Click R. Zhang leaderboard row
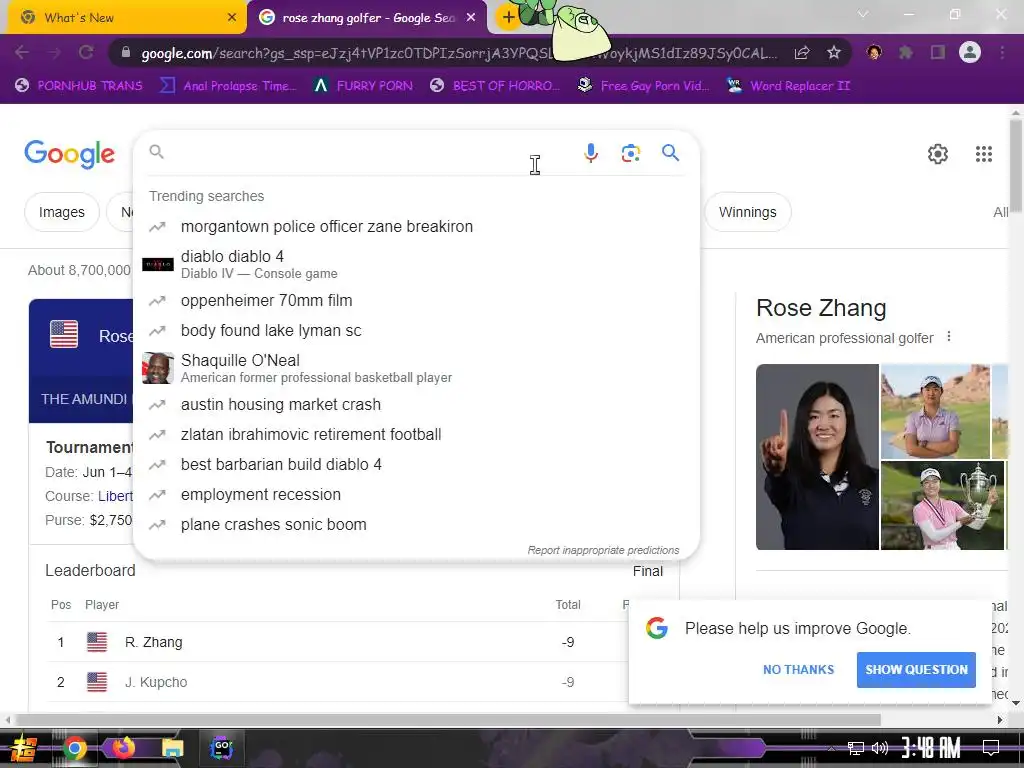 click(336, 642)
